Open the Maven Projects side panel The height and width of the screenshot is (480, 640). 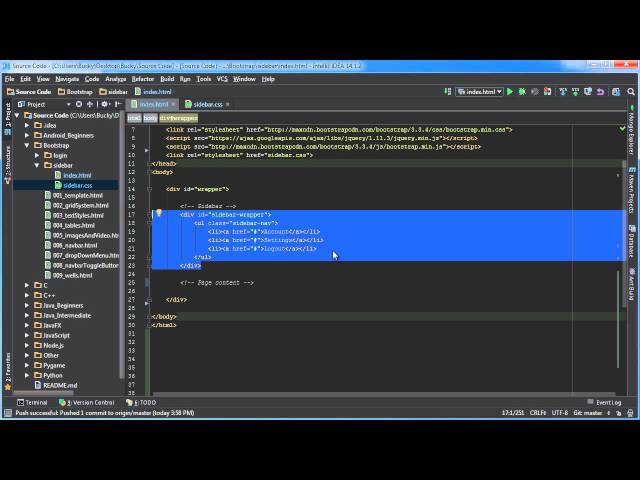(632, 190)
